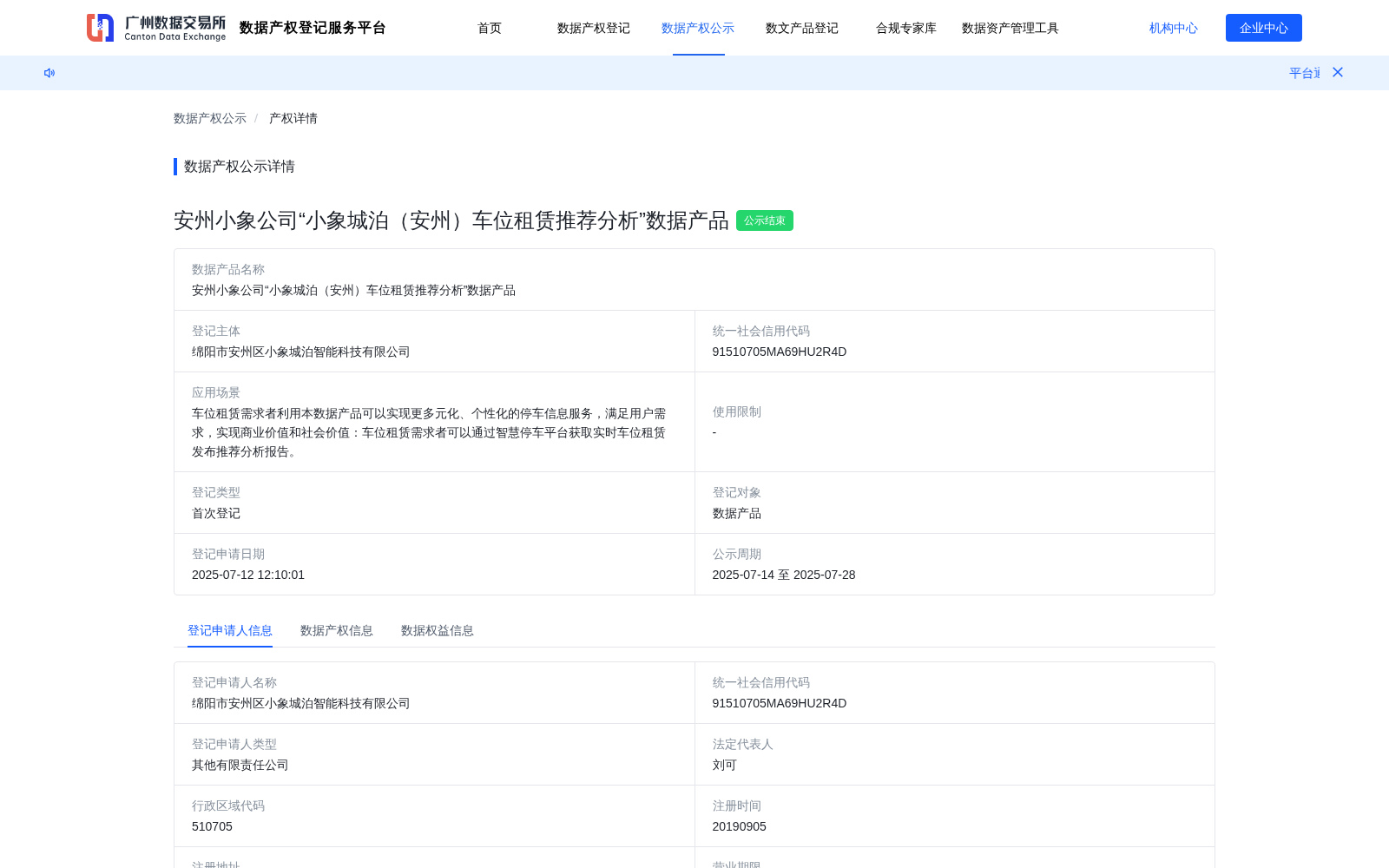Click the 产权详情 breadcrumb item

[293, 118]
